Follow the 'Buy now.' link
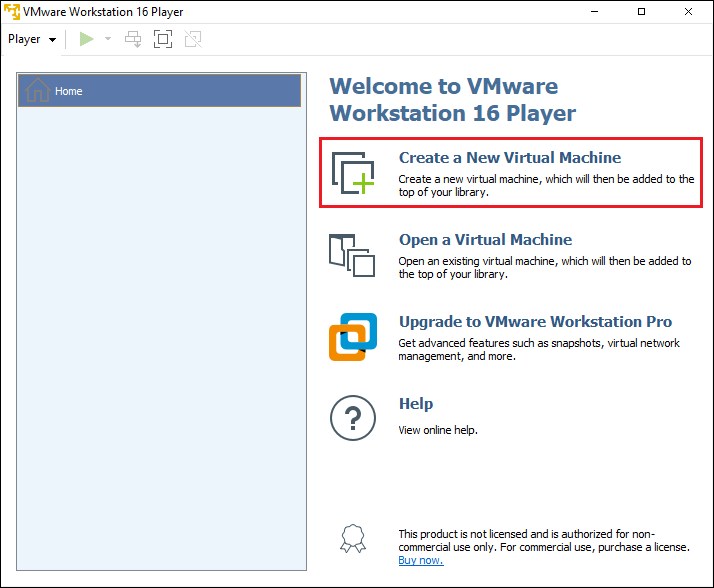714x588 pixels. click(420, 560)
